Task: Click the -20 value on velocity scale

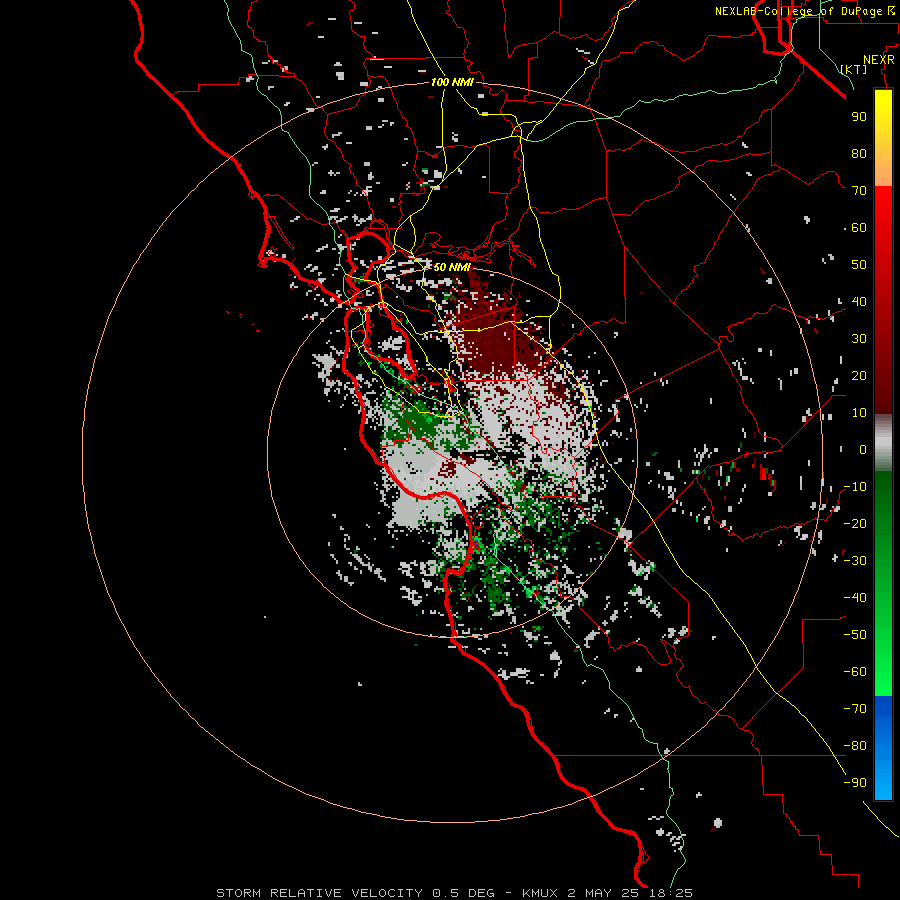Action: pos(855,524)
